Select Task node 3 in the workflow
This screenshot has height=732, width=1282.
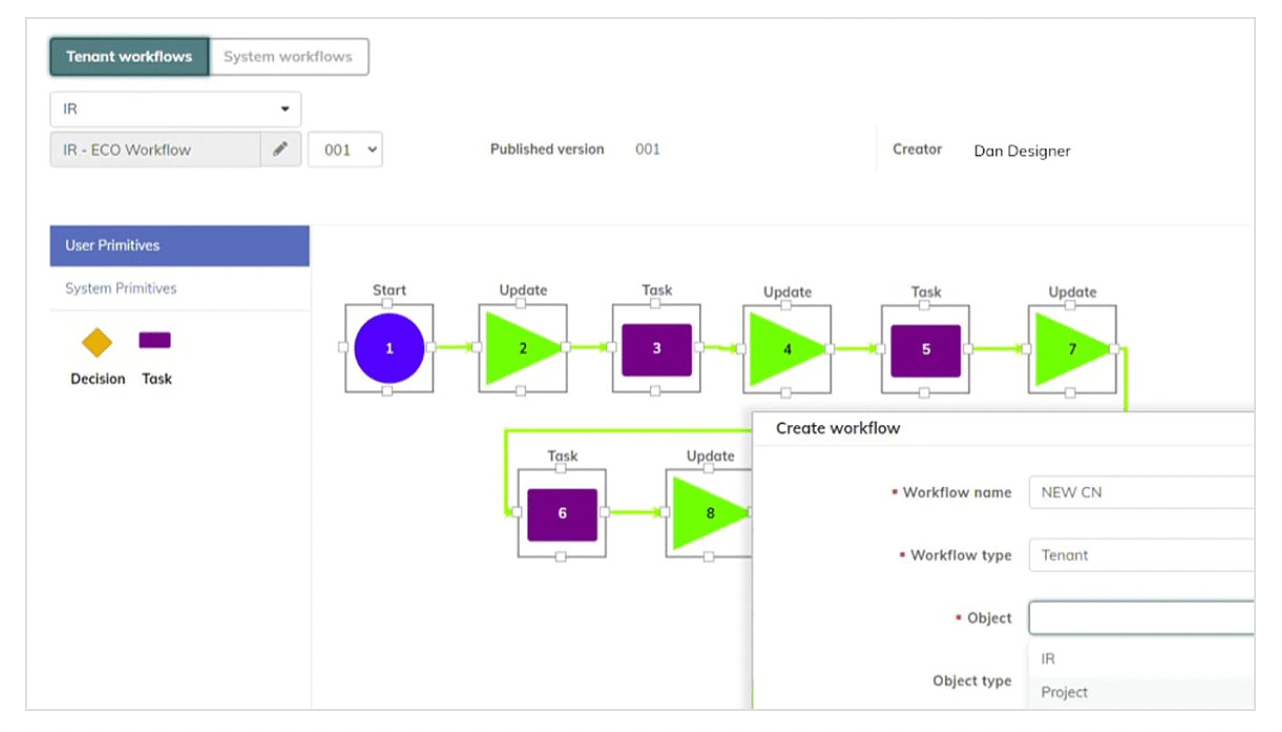[x=656, y=347]
